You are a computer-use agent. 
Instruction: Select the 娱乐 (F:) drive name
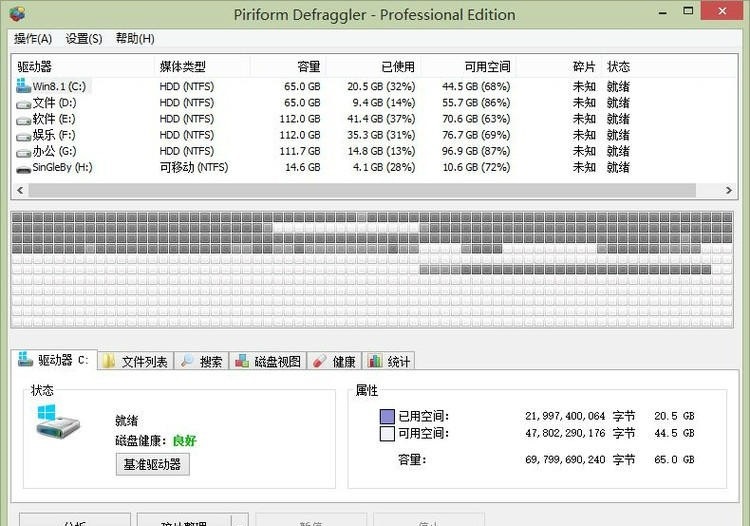pyautogui.click(x=54, y=135)
